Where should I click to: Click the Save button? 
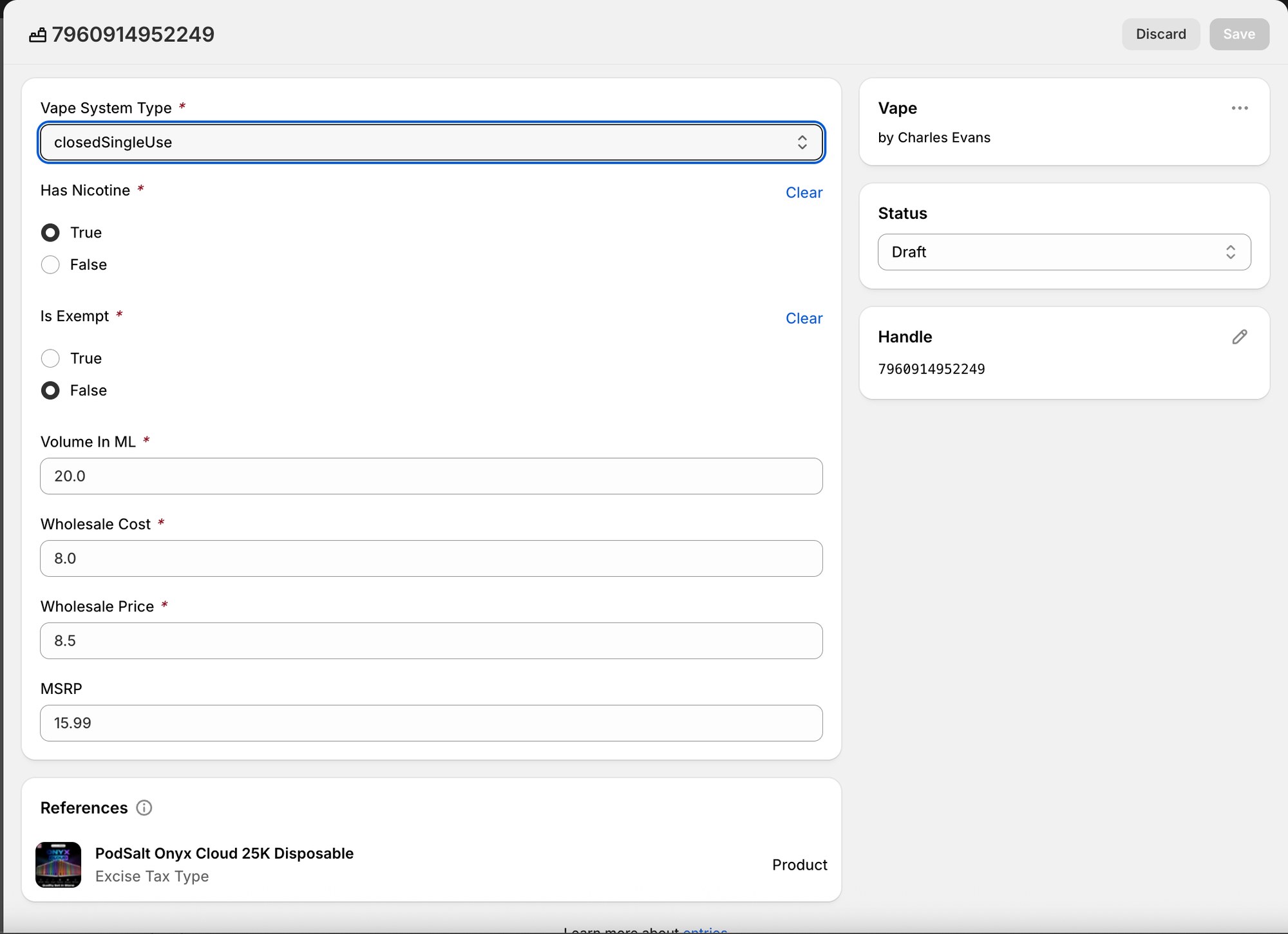pos(1238,34)
